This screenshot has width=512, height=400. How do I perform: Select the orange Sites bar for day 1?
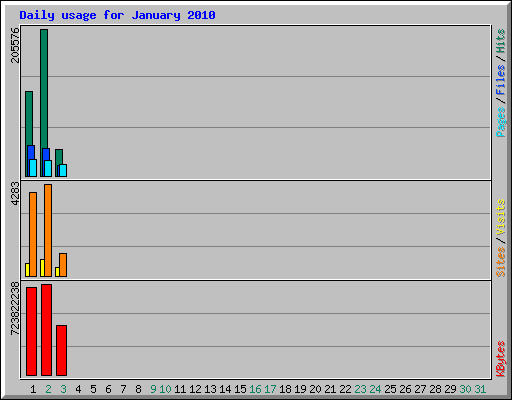[x=33, y=234]
